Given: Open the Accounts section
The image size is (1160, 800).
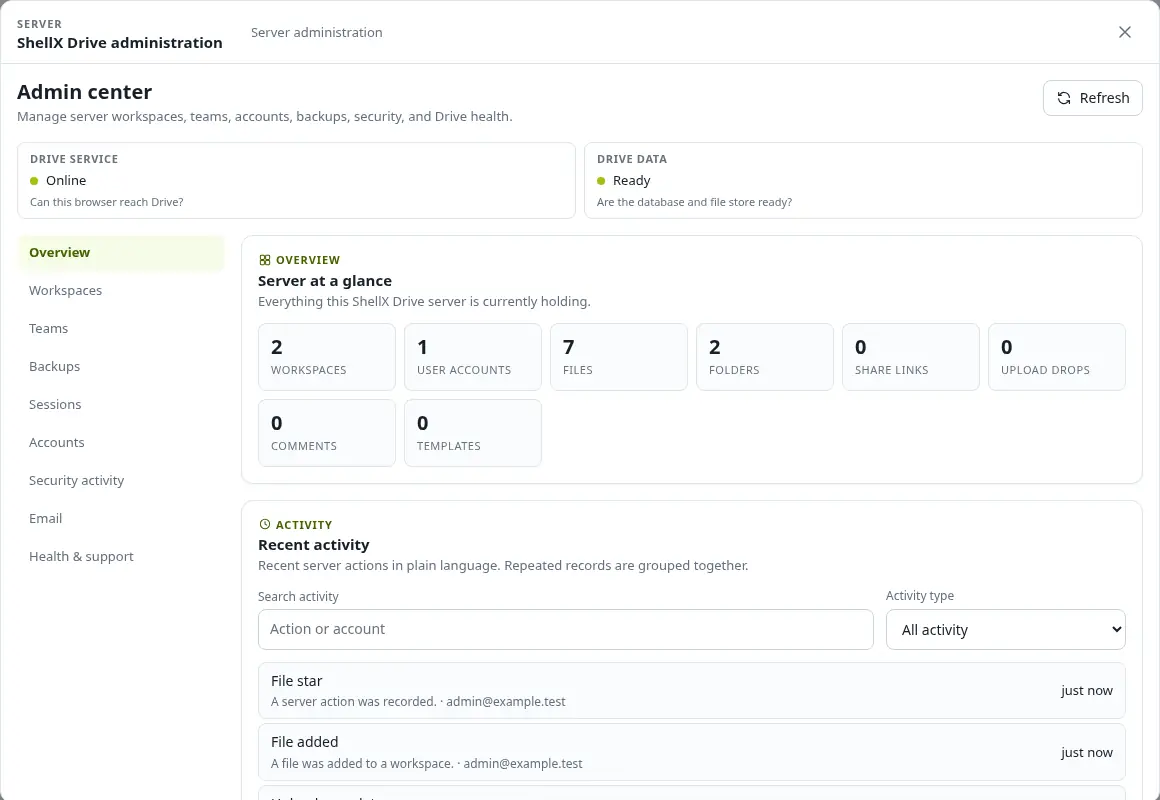Looking at the screenshot, I should [x=121, y=442].
